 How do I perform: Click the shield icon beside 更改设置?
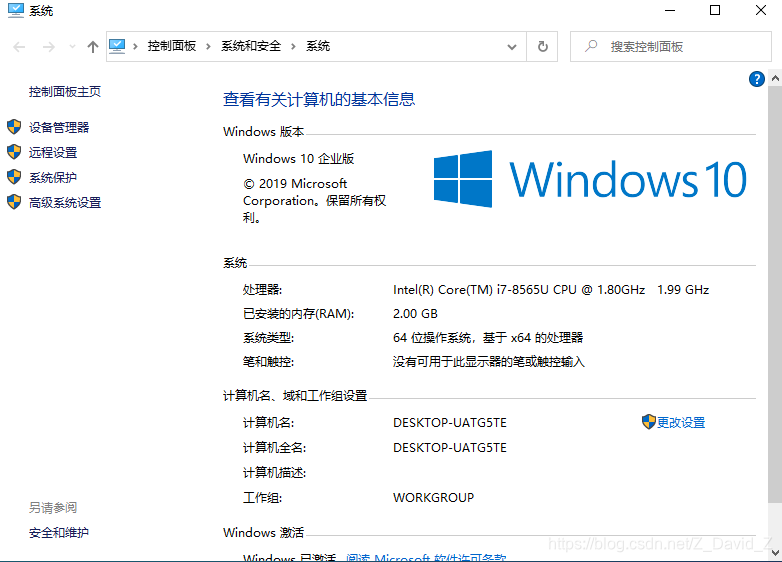pos(648,422)
